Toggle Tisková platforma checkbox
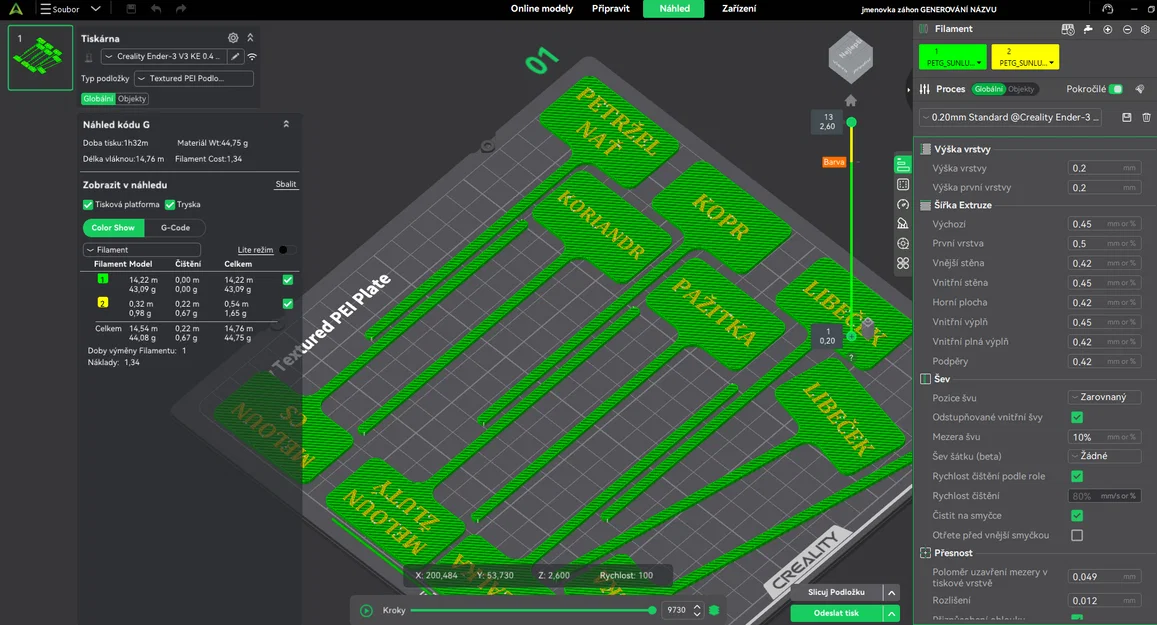The width and height of the screenshot is (1157, 625). click(x=88, y=204)
